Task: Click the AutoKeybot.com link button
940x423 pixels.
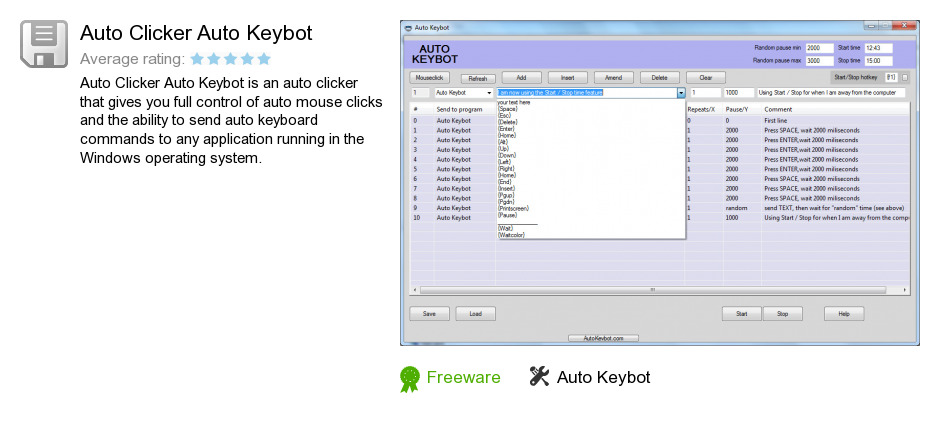Action: [x=604, y=338]
